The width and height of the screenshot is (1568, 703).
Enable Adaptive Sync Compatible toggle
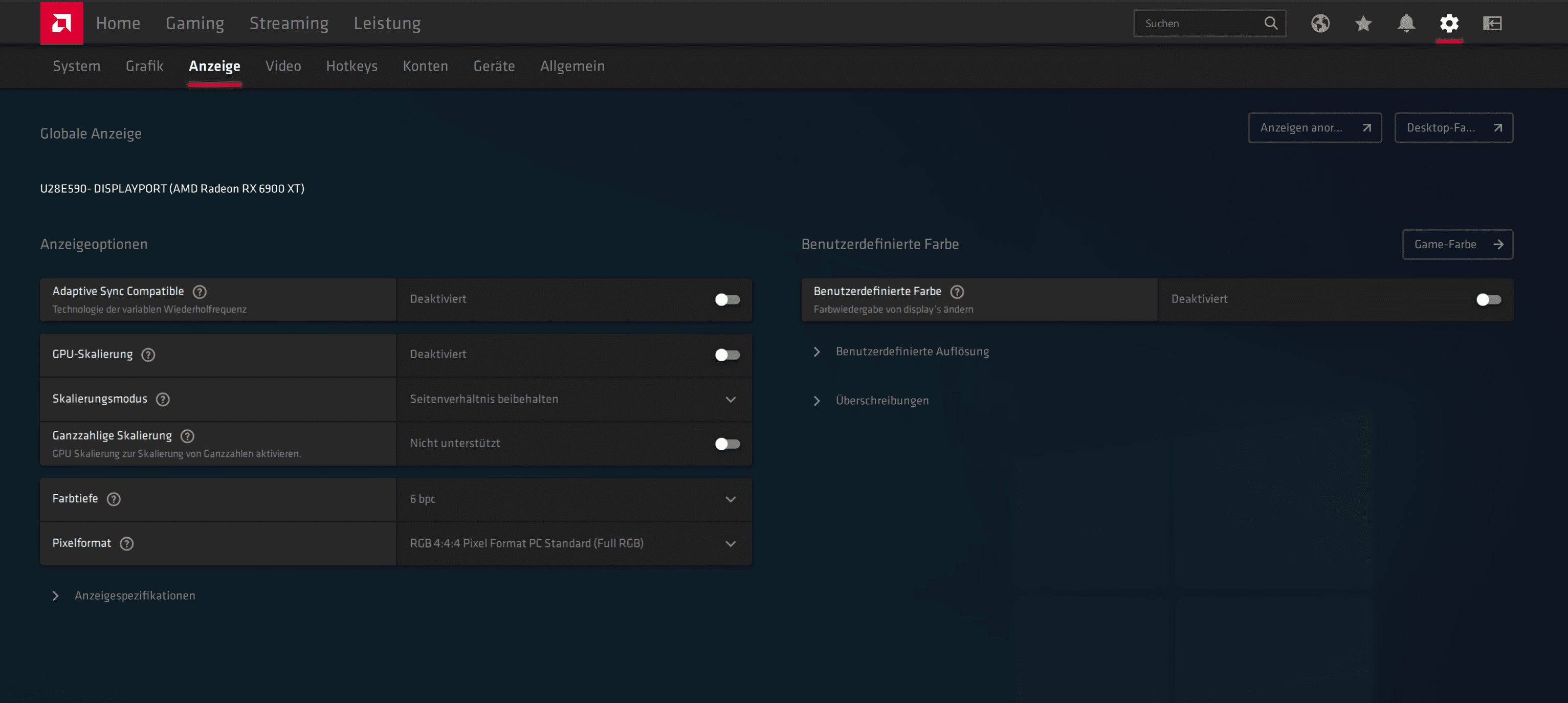[727, 299]
